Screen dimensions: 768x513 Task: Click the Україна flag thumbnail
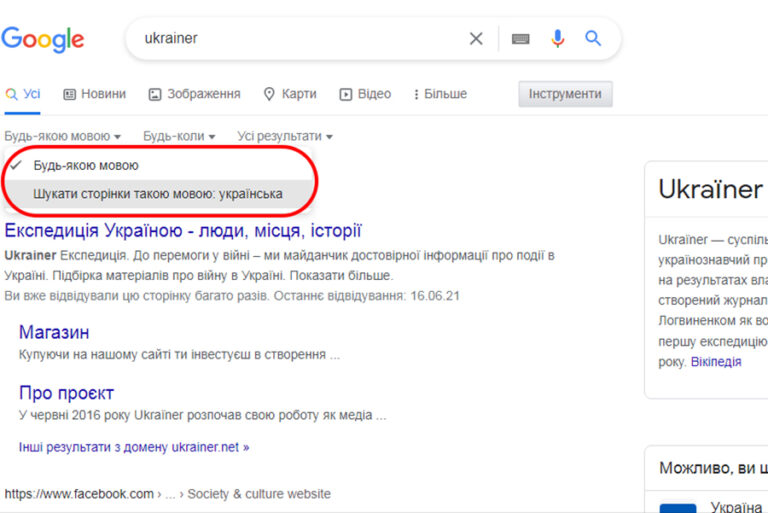[677, 508]
